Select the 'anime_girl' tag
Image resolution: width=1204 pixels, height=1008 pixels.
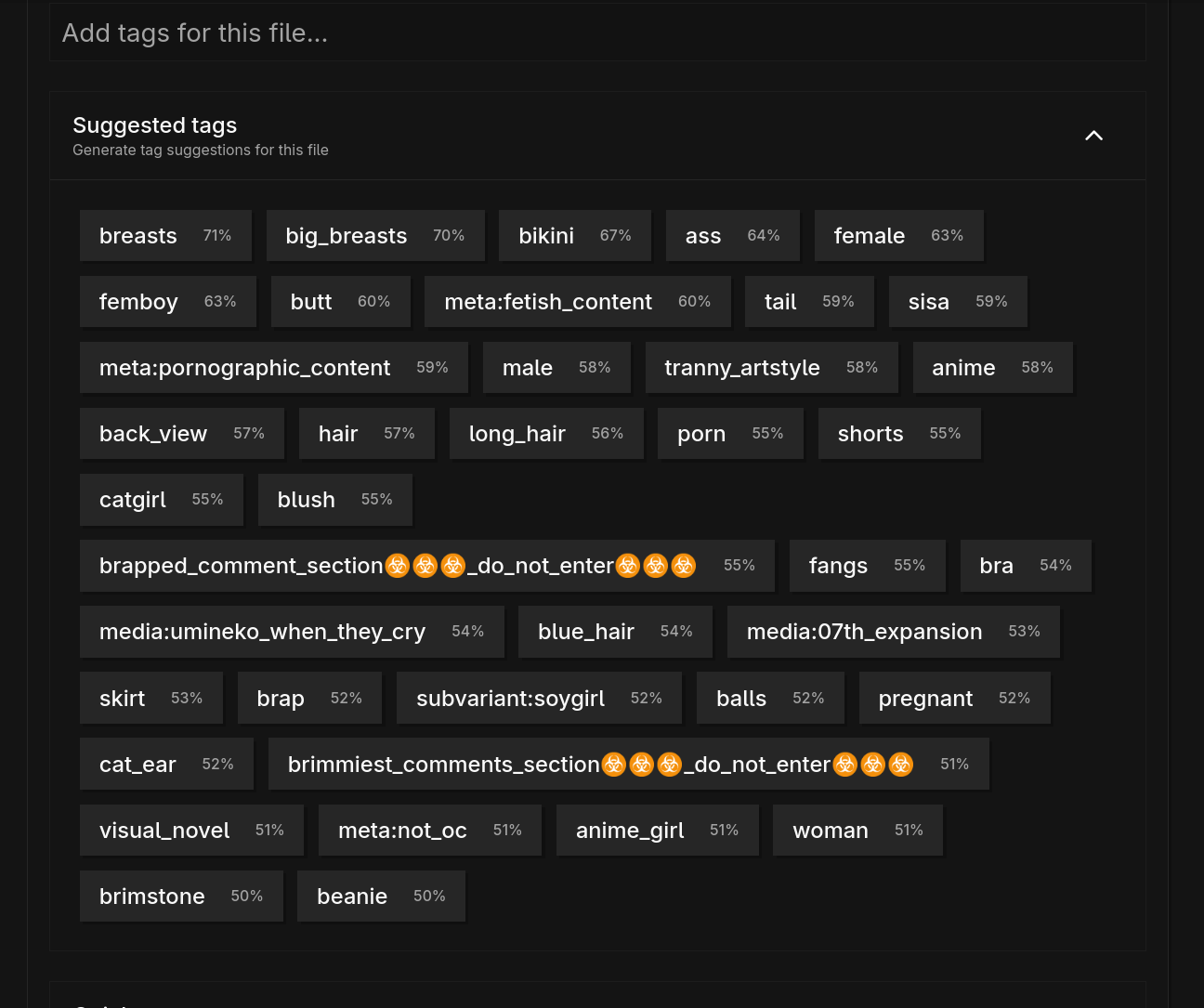pyautogui.click(x=657, y=831)
